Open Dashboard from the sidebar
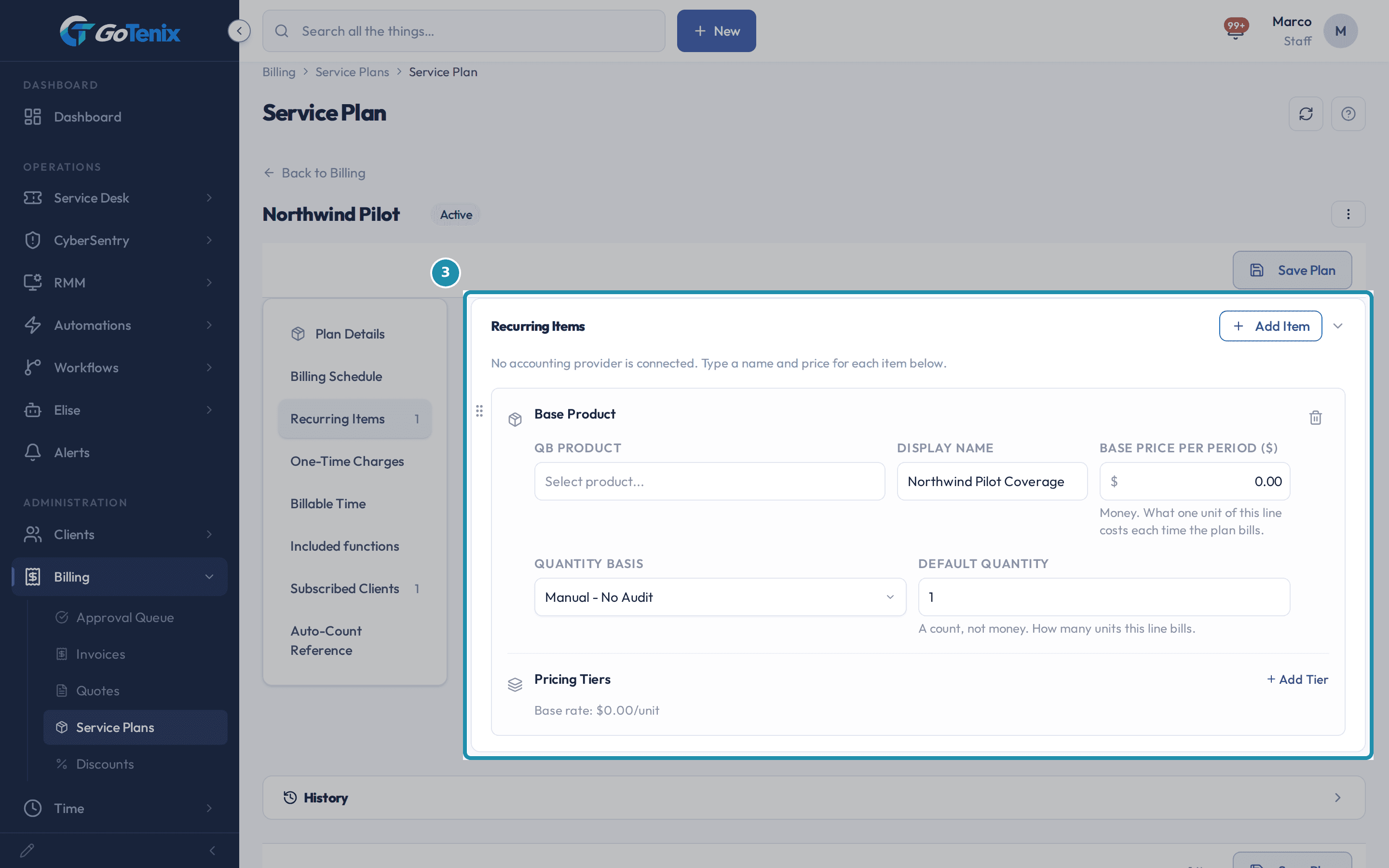 [120, 117]
